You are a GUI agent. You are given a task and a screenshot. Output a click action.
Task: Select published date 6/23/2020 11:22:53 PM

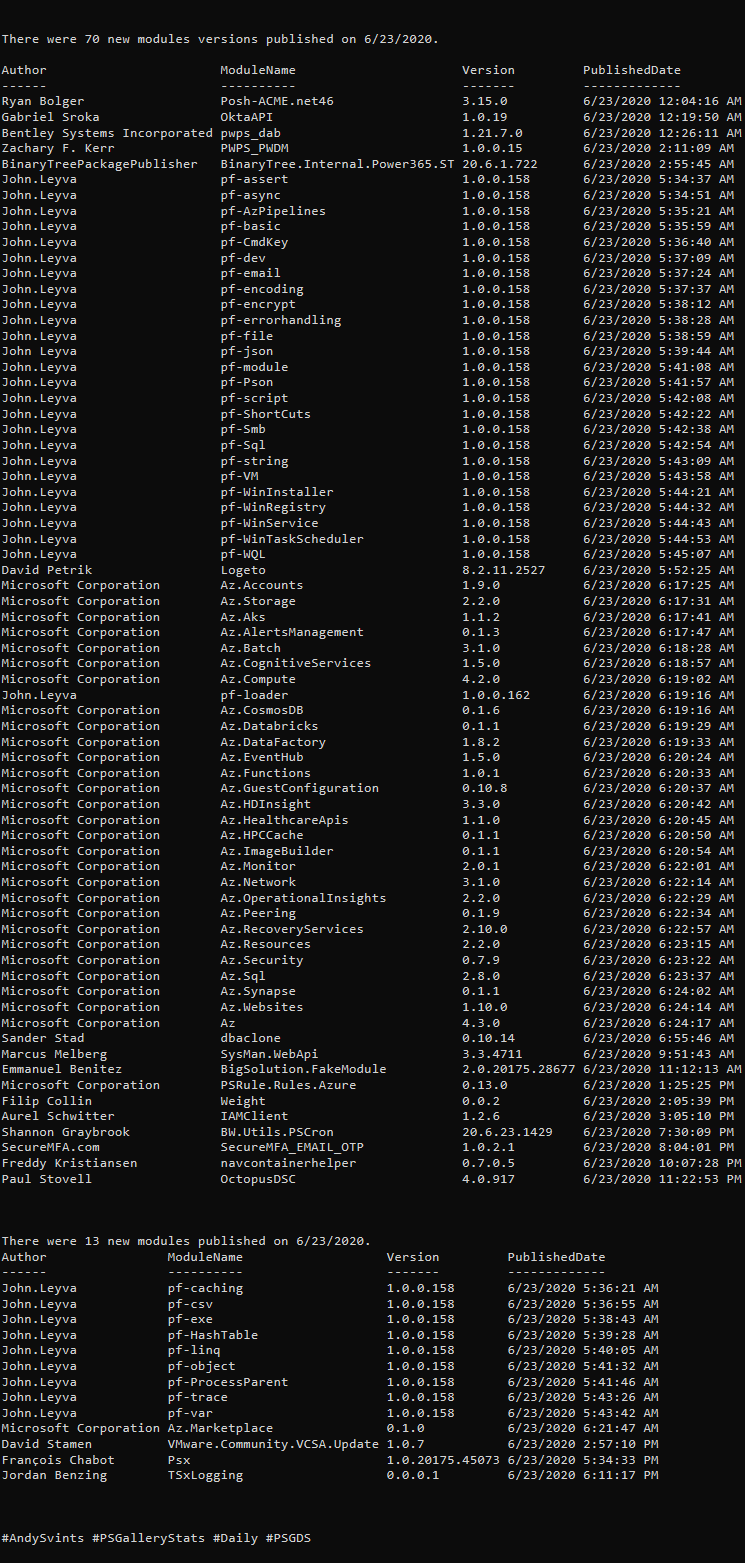coord(663,1179)
